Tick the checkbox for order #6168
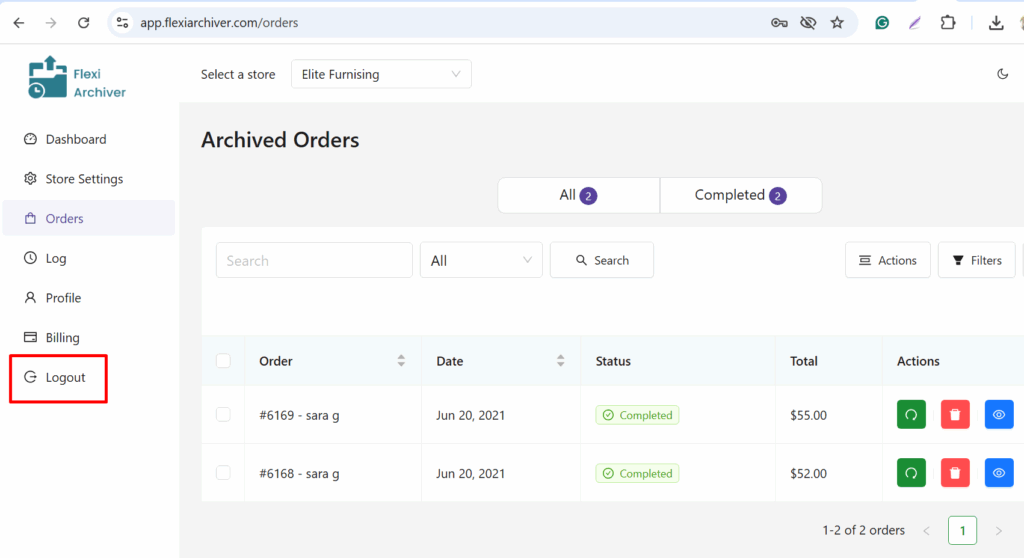1024x558 pixels. click(223, 473)
